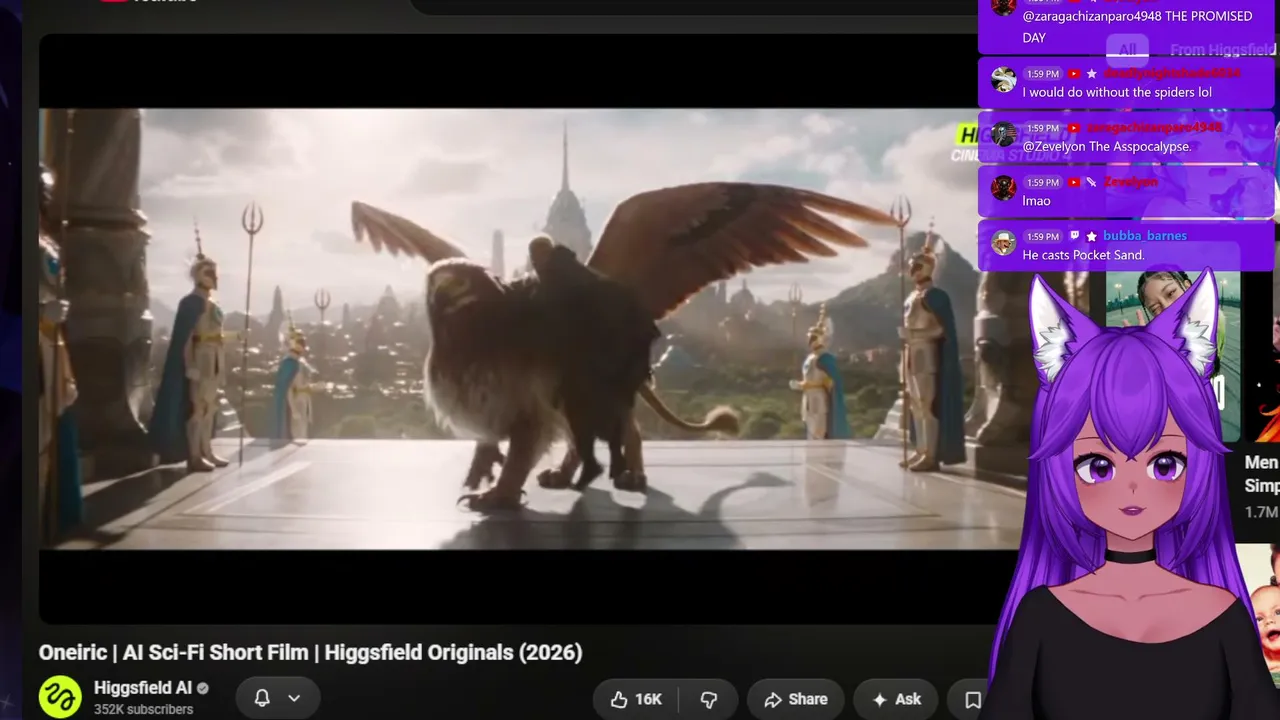The image size is (1280, 720).
Task: Click '@Zevelyon The Asspocalypse.' chat text
Action: pos(1107,146)
